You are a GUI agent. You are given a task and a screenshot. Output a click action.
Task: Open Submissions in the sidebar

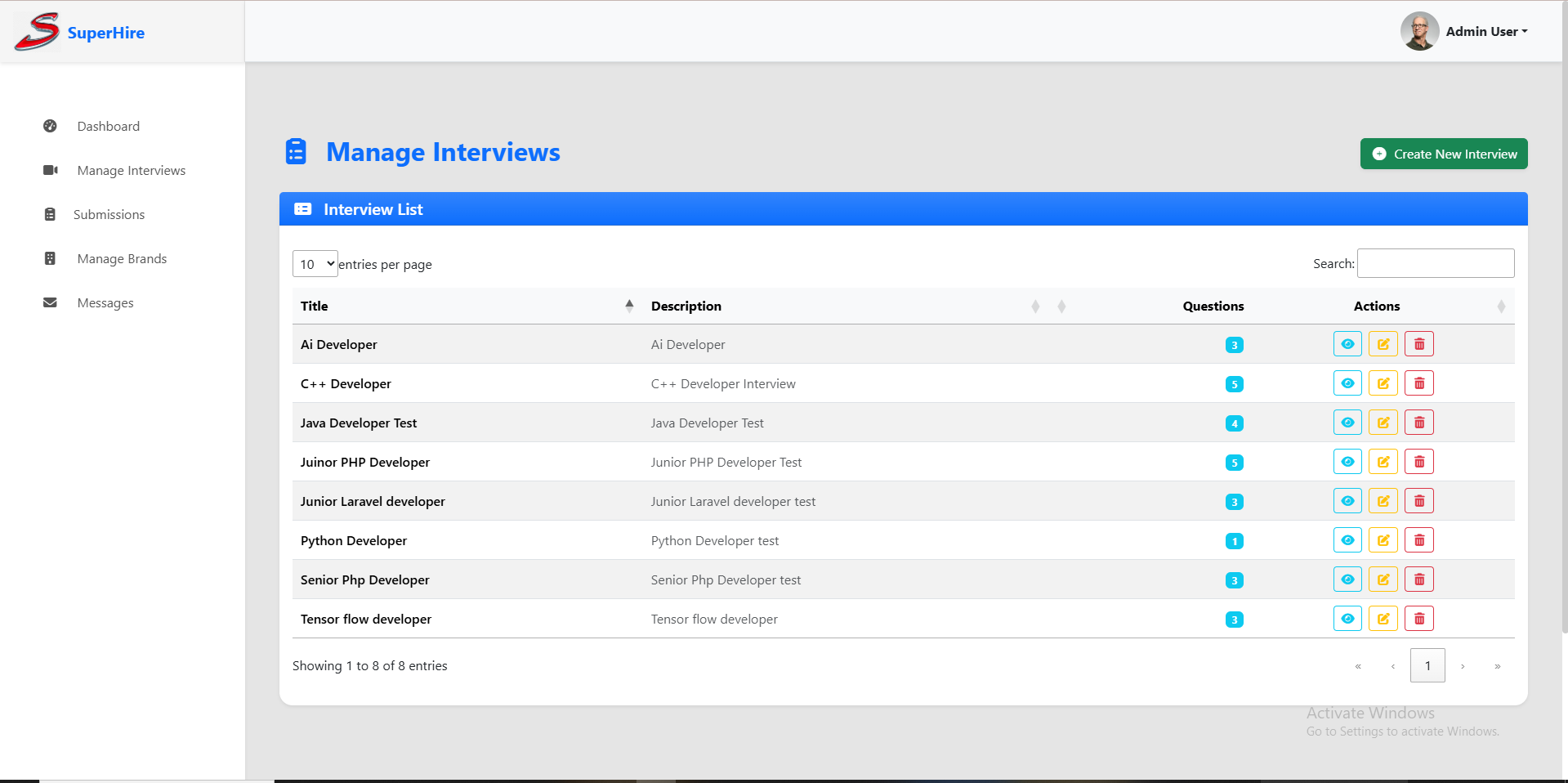coord(109,215)
